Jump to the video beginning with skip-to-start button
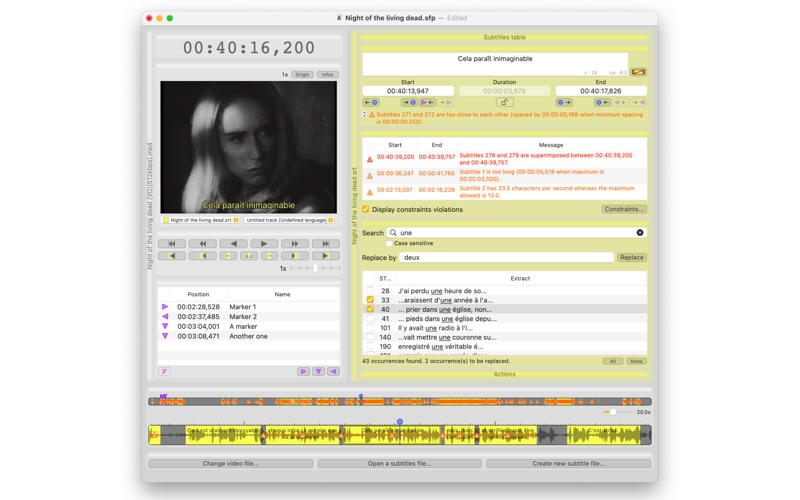The image size is (800, 500). 172,244
